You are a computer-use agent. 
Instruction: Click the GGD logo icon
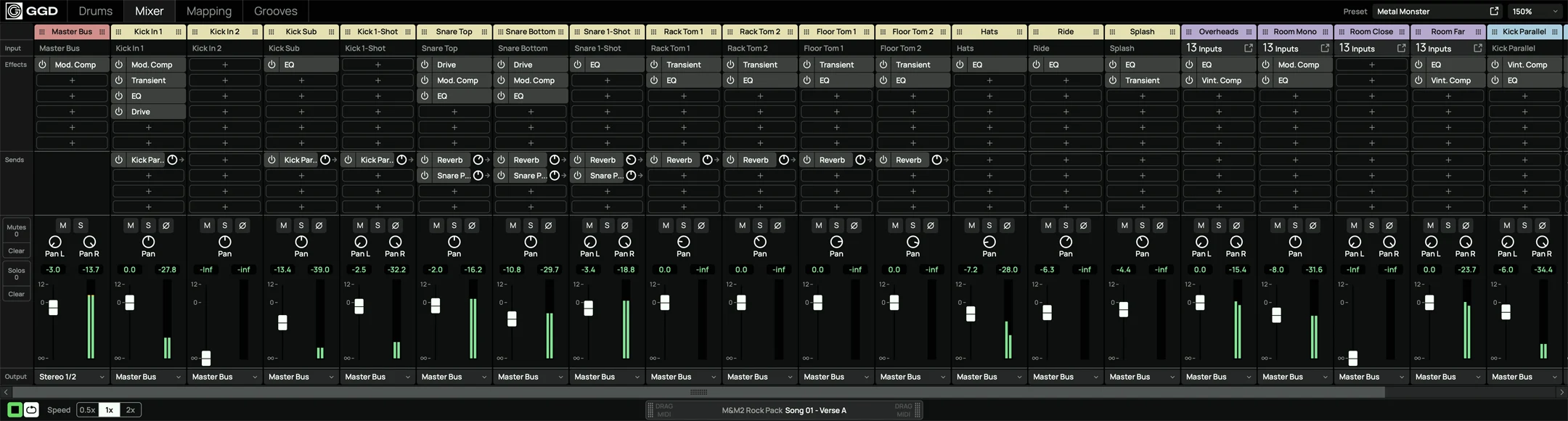pyautogui.click(x=14, y=11)
